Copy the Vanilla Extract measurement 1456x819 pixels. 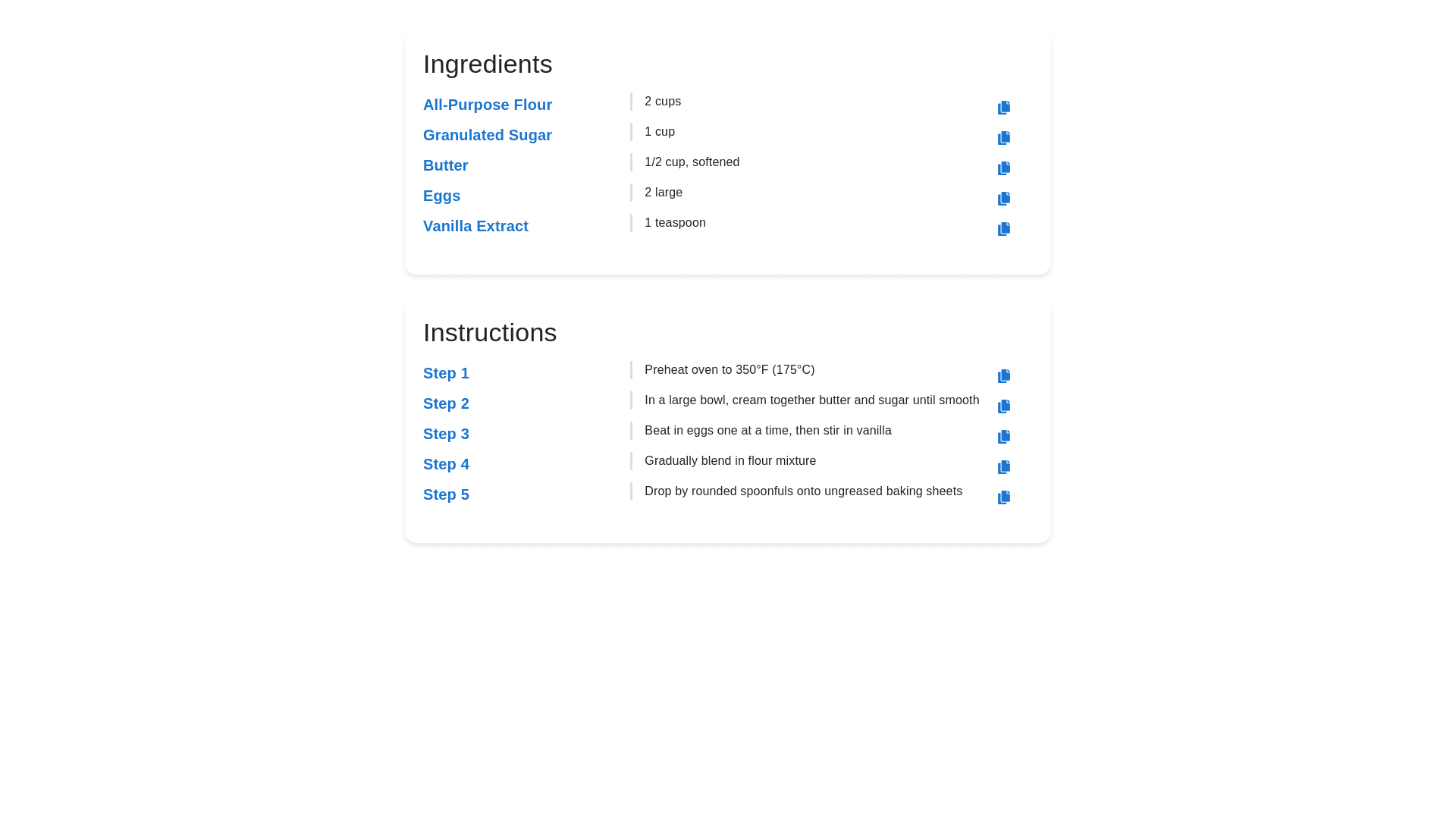(1003, 229)
